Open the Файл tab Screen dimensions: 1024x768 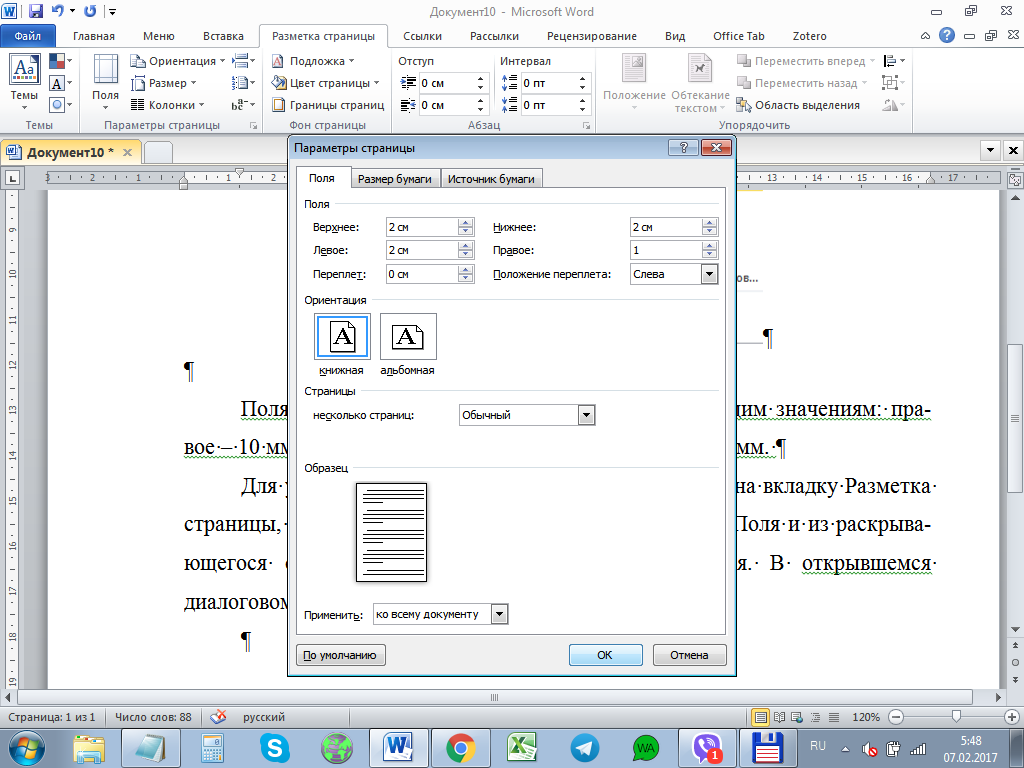tap(28, 36)
